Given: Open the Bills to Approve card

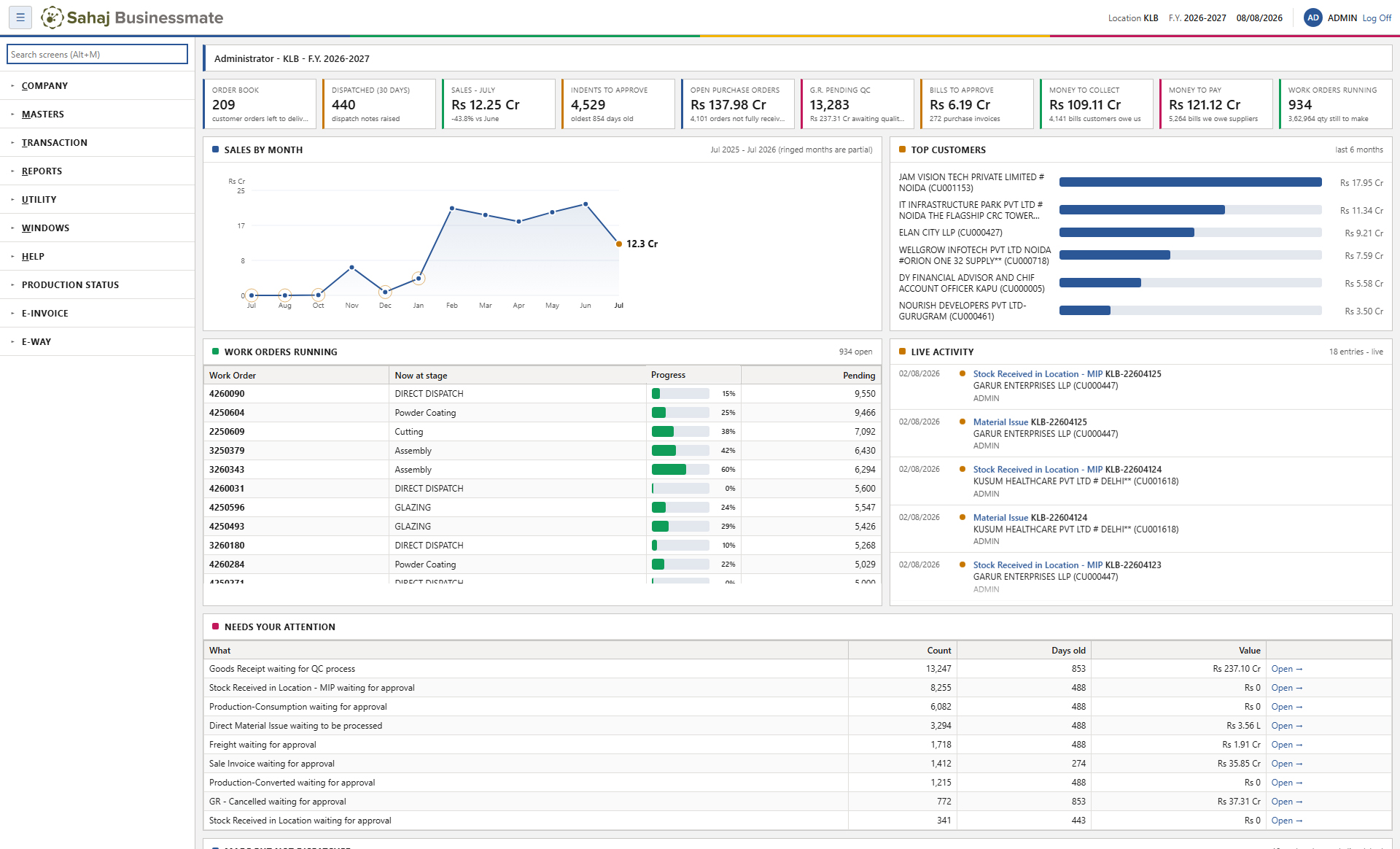Looking at the screenshot, I should [x=977, y=104].
